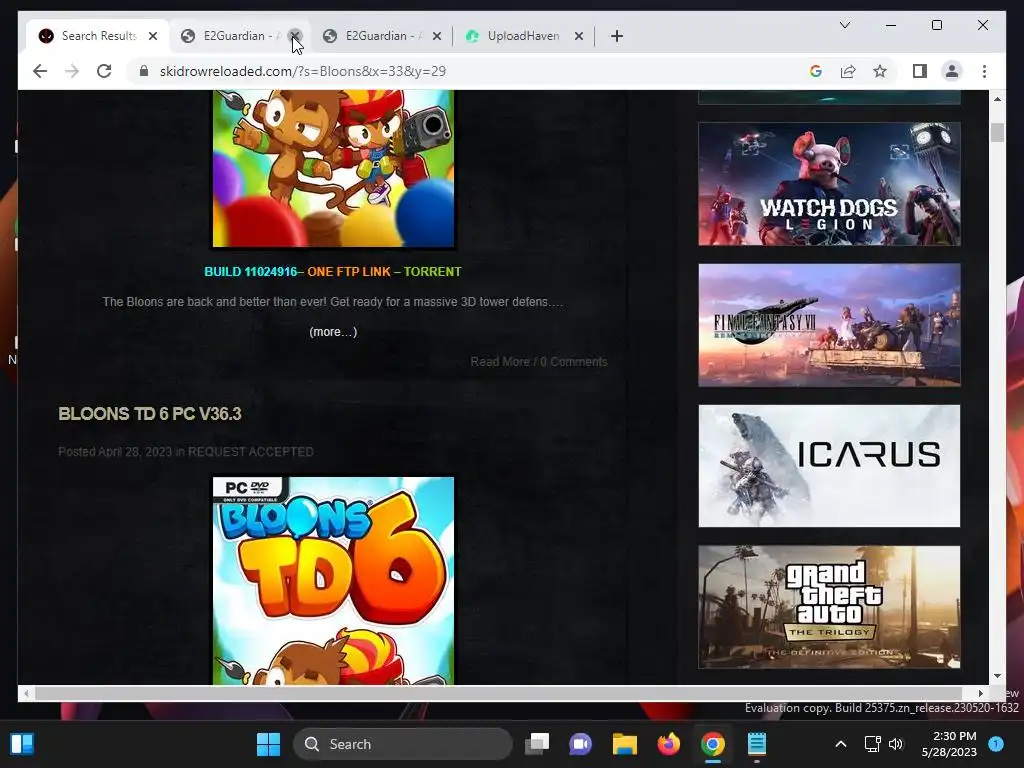Show hidden system tray icons
Image resolution: width=1024 pixels, height=768 pixels.
(x=840, y=744)
